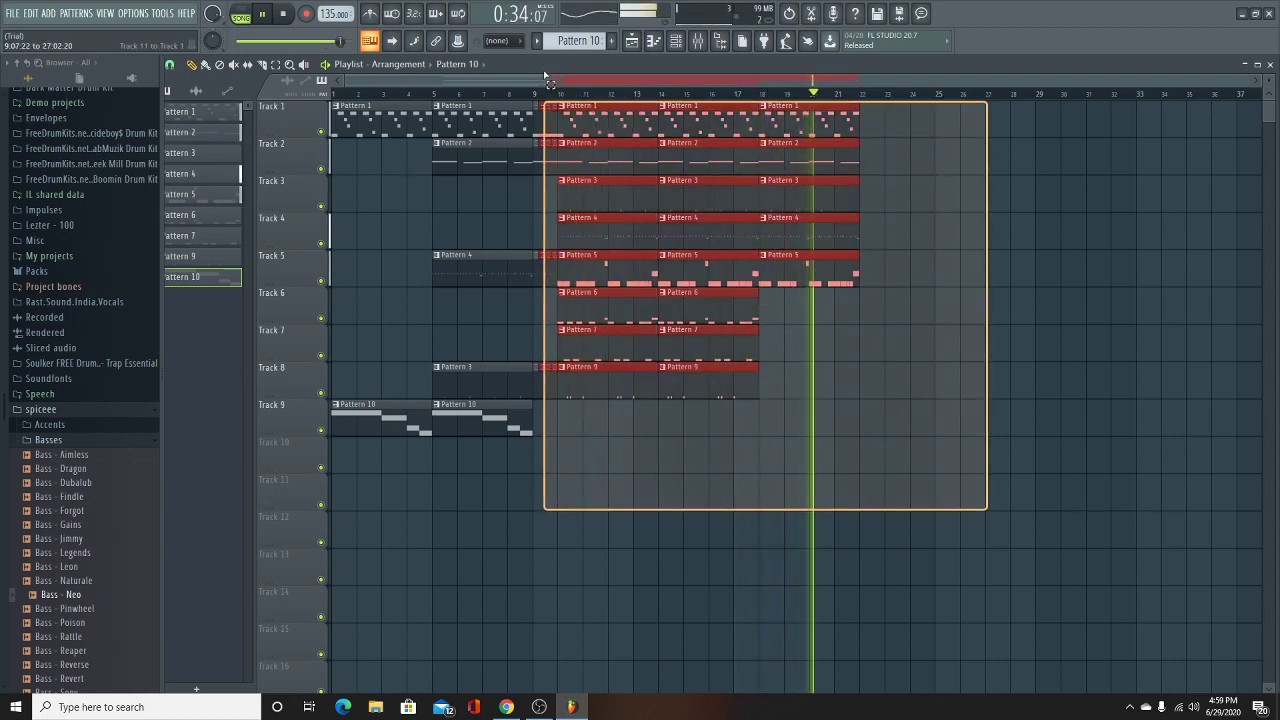Click the Undo history icon in the top toolbar
1280x720 pixels.
[x=789, y=14]
